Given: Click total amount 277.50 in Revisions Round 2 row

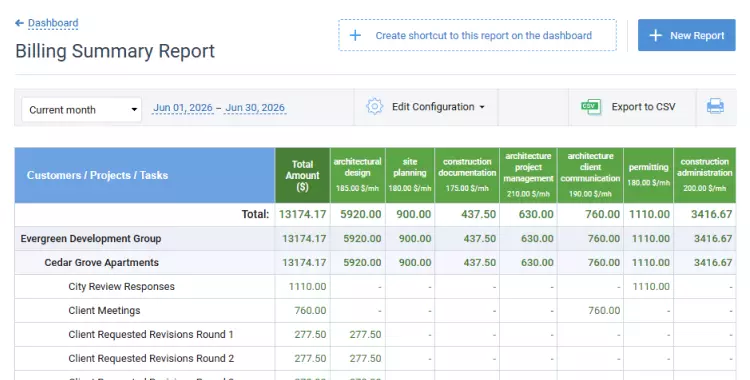Looking at the screenshot, I should pos(310,358).
